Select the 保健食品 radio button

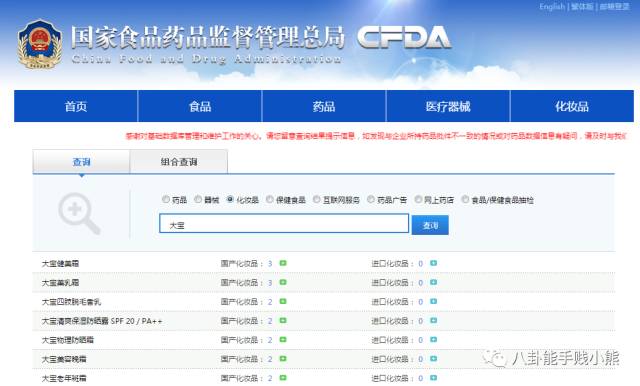270,199
